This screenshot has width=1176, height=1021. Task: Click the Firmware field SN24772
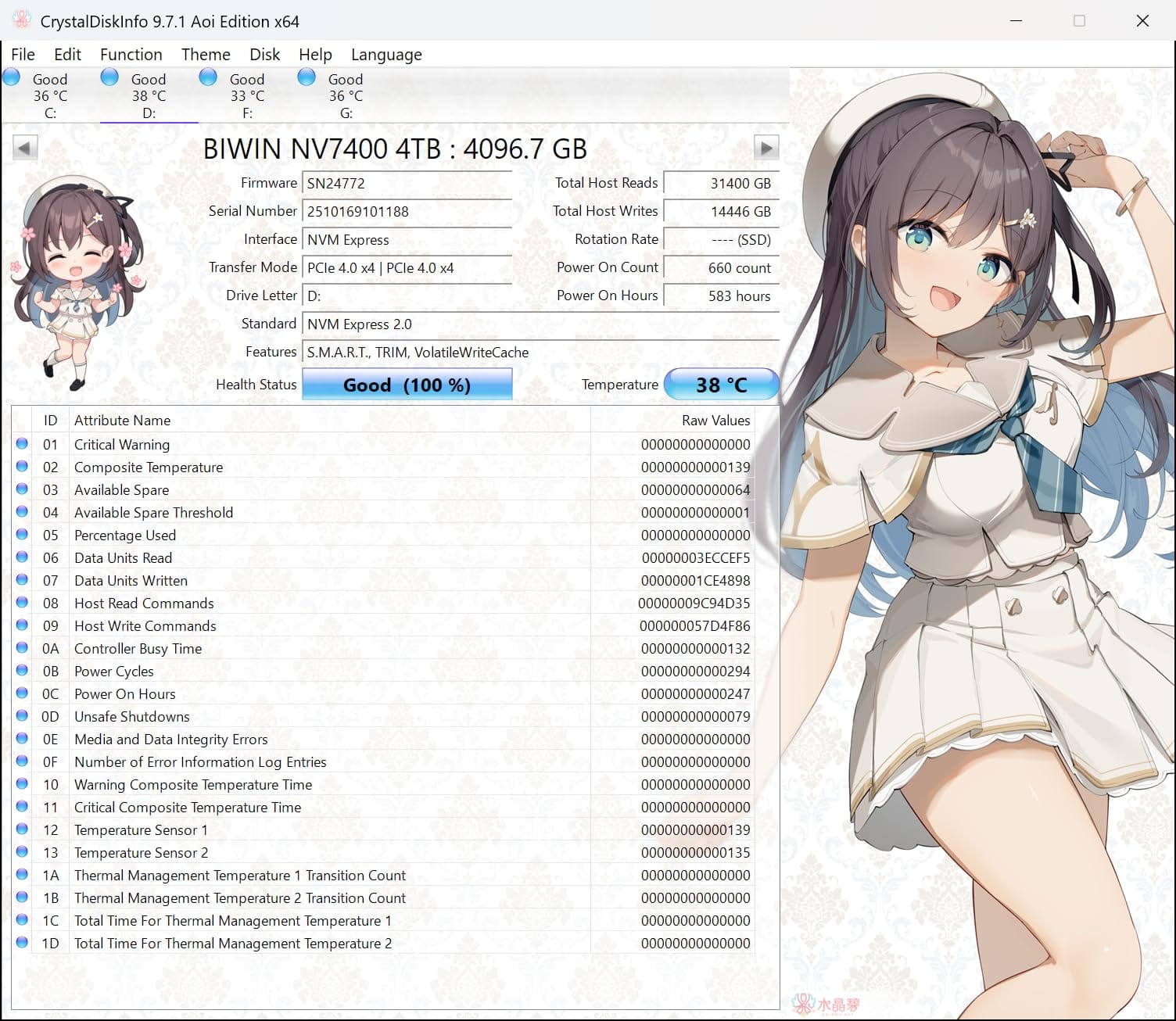pos(407,183)
